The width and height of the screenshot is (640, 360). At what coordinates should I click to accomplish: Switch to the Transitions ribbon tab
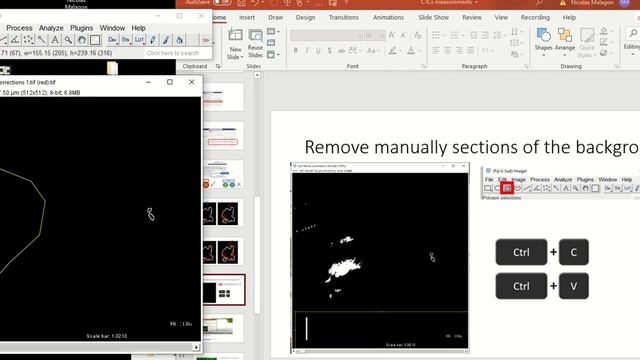click(x=344, y=18)
